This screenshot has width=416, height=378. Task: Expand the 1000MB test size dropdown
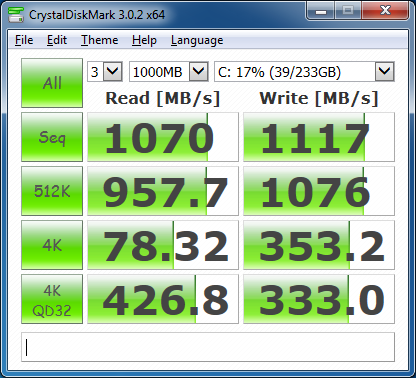(199, 71)
